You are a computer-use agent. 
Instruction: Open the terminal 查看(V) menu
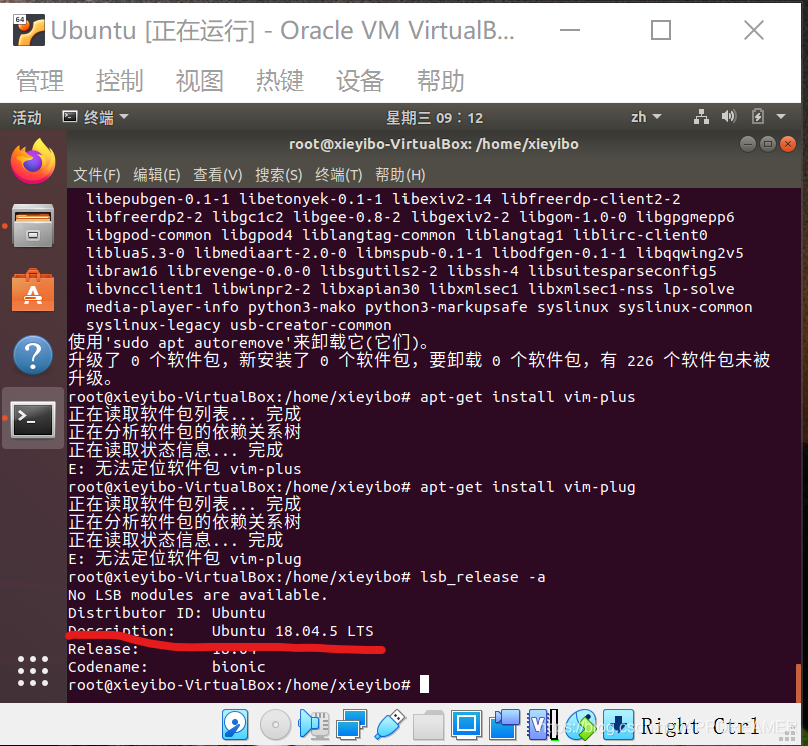tap(217, 175)
